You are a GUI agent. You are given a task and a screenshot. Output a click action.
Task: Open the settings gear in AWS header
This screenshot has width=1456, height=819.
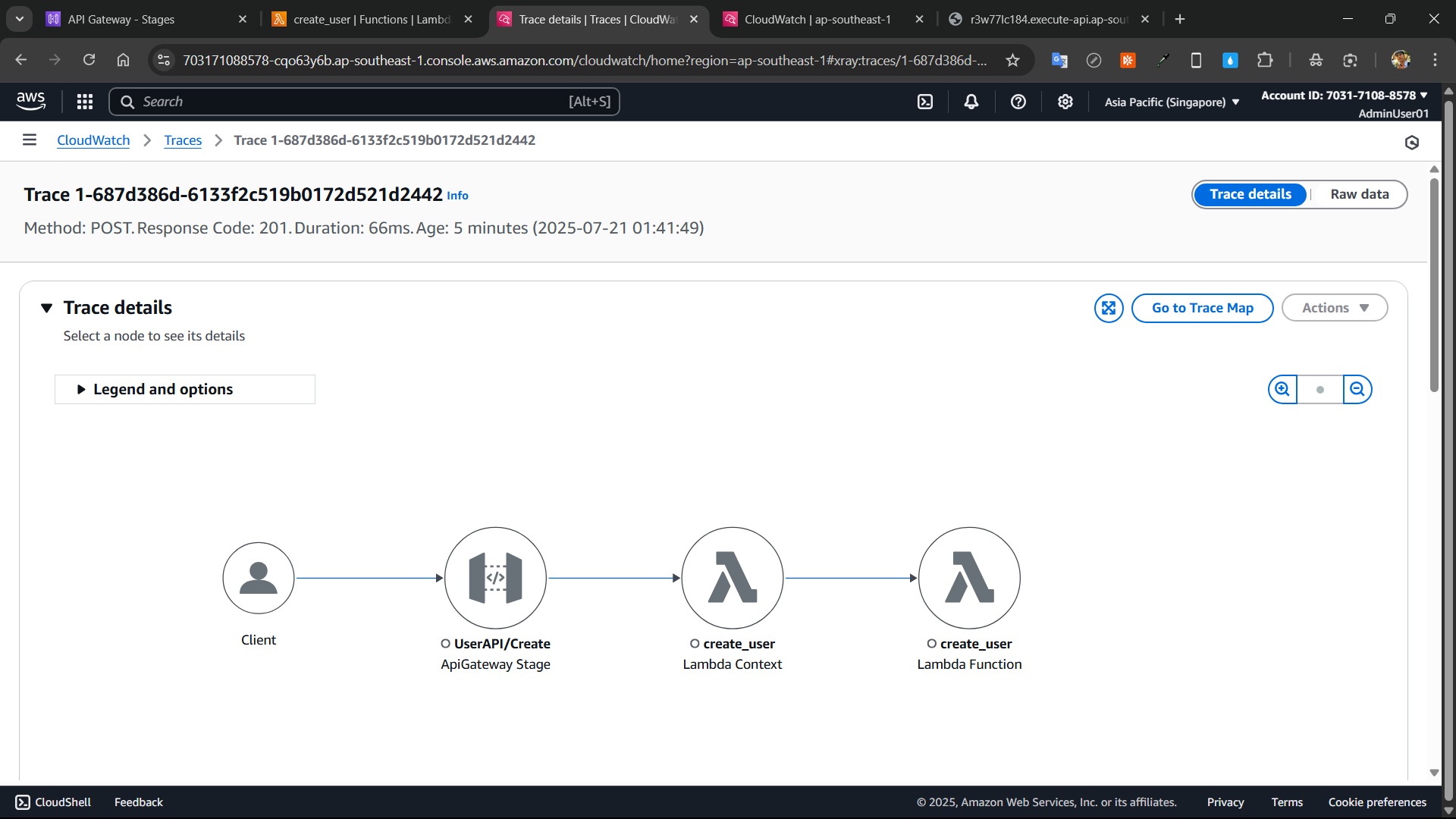[1065, 102]
